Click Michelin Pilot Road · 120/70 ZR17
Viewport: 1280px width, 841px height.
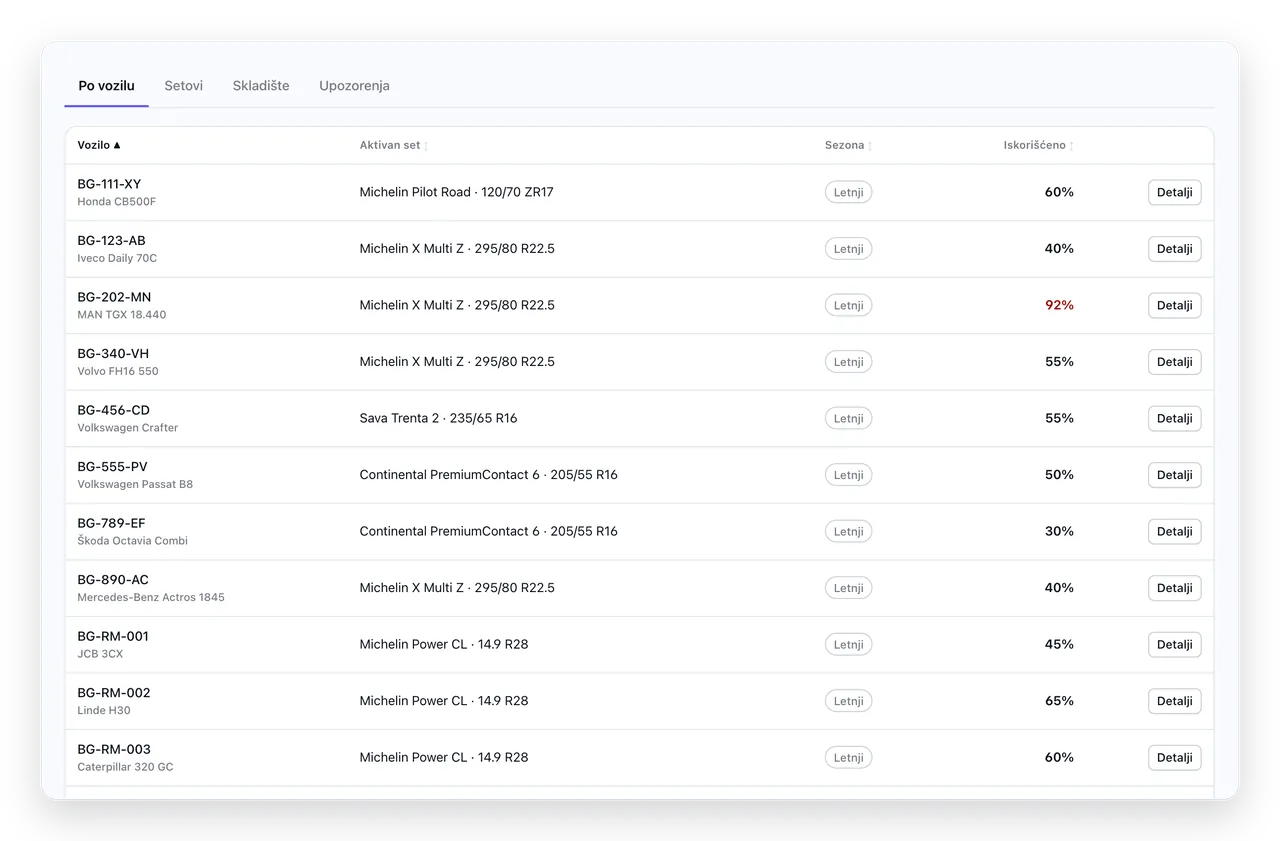[x=456, y=192]
